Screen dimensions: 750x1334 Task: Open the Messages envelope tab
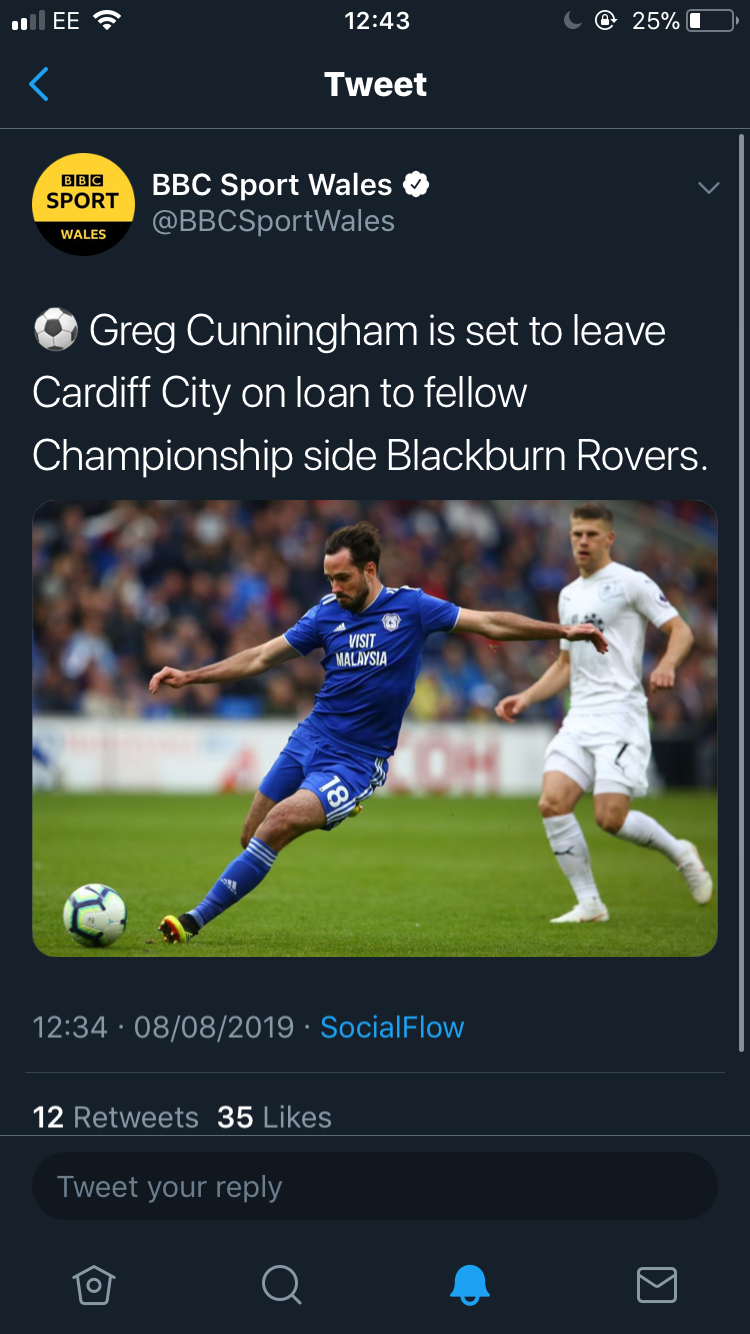pos(656,1284)
